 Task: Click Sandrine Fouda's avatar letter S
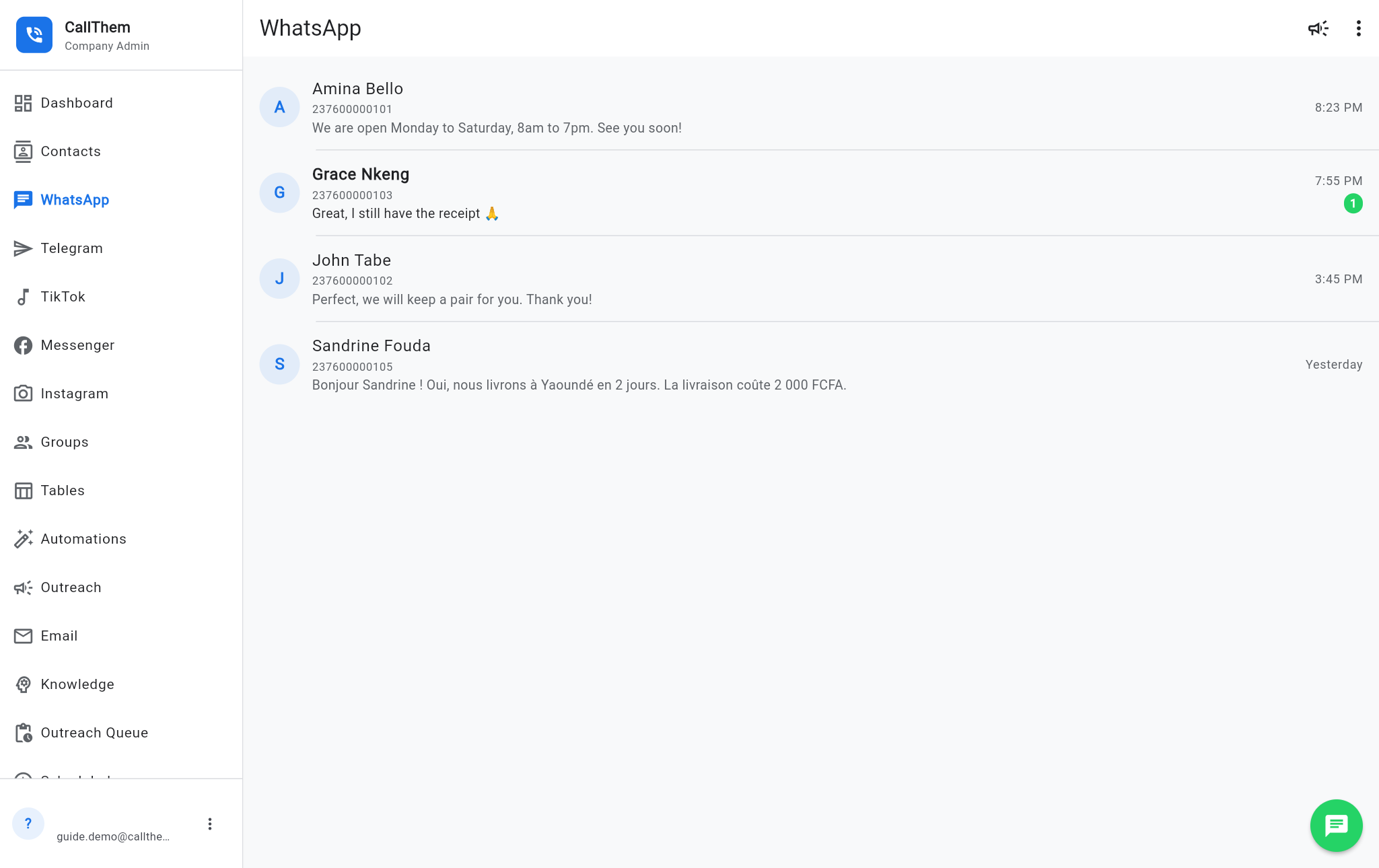[x=279, y=364]
